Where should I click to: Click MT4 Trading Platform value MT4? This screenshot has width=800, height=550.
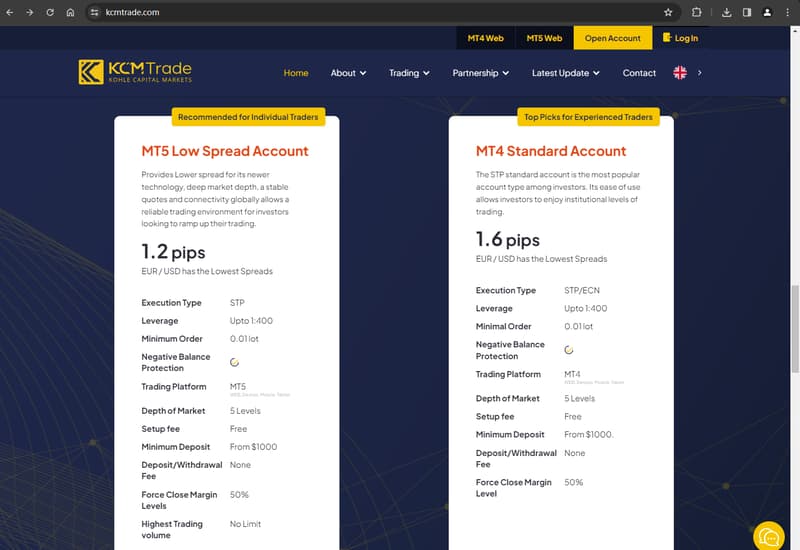(x=572, y=374)
